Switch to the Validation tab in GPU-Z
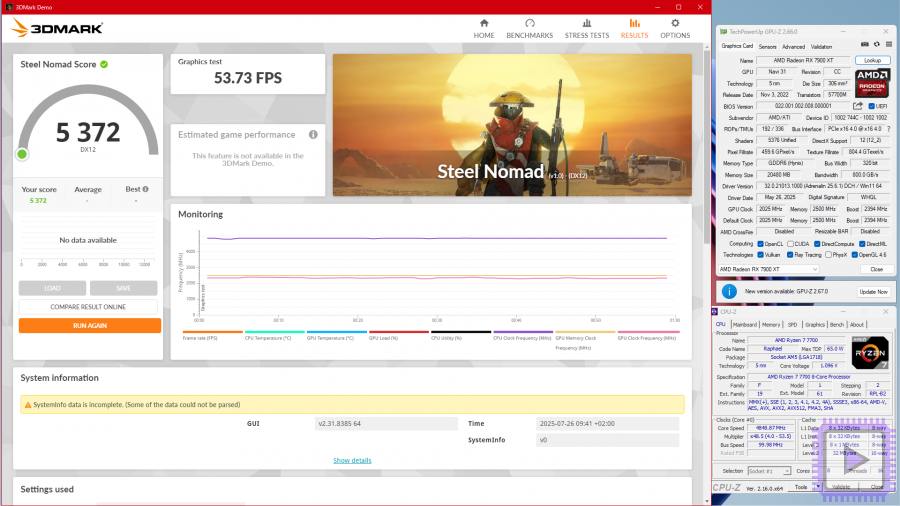This screenshot has width=900, height=506. click(821, 46)
